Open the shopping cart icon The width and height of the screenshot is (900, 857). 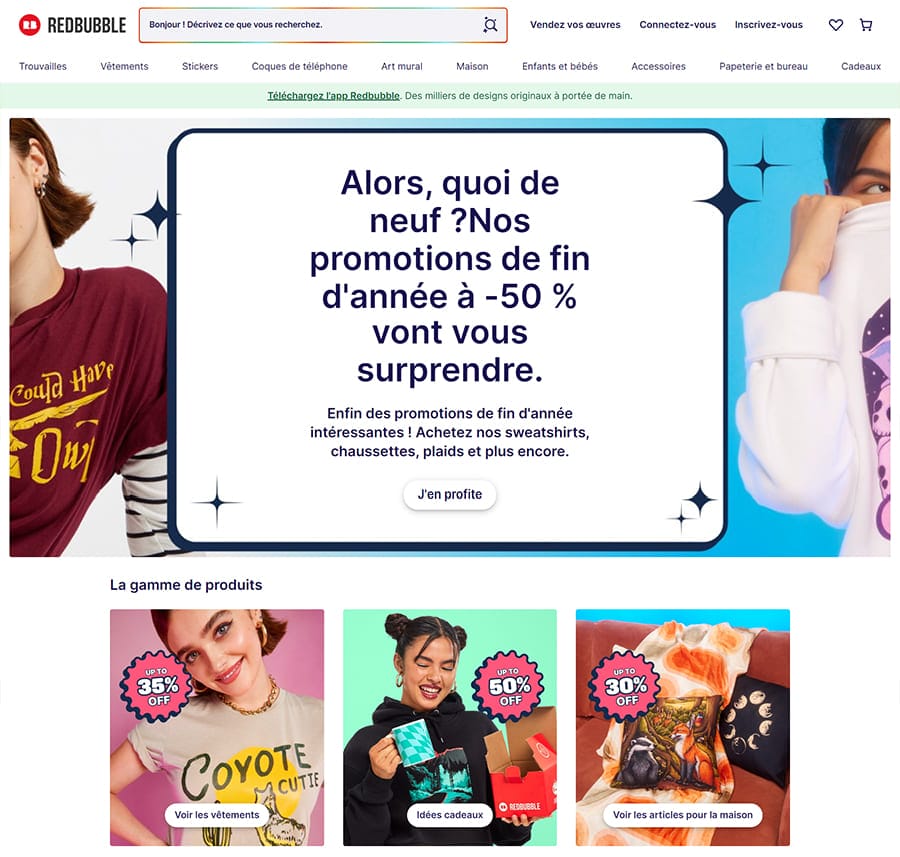click(x=866, y=25)
